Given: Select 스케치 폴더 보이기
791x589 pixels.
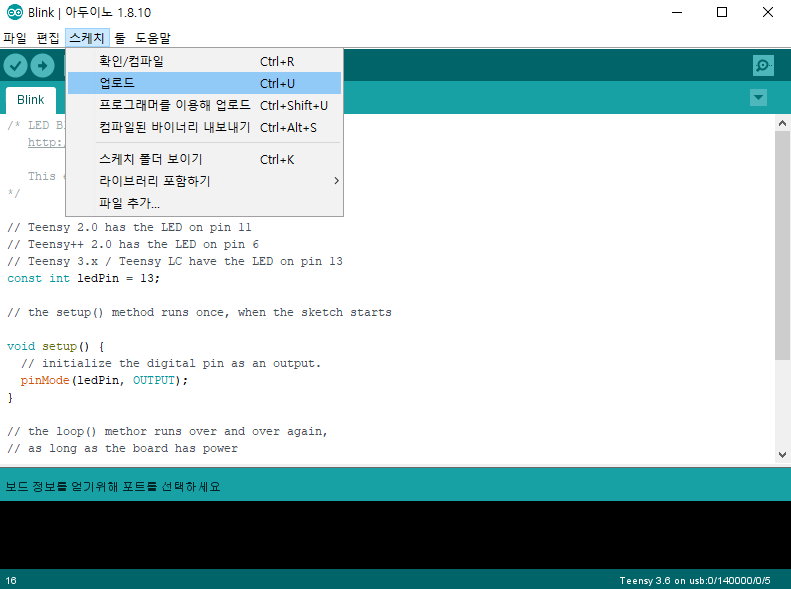Looking at the screenshot, I should [x=205, y=159].
